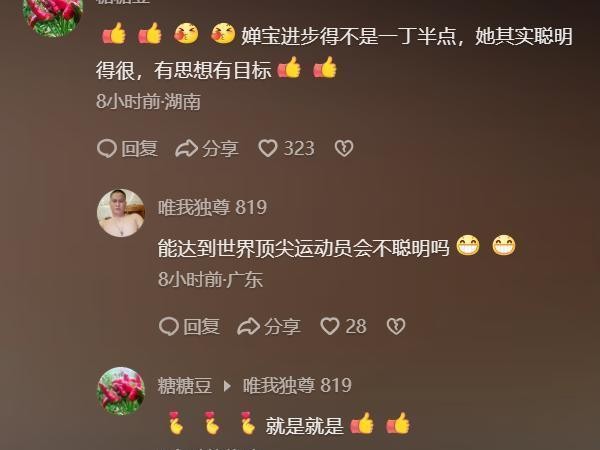Image resolution: width=600 pixels, height=450 pixels.
Task: Like the comment with 323 likes
Action: tap(268, 148)
